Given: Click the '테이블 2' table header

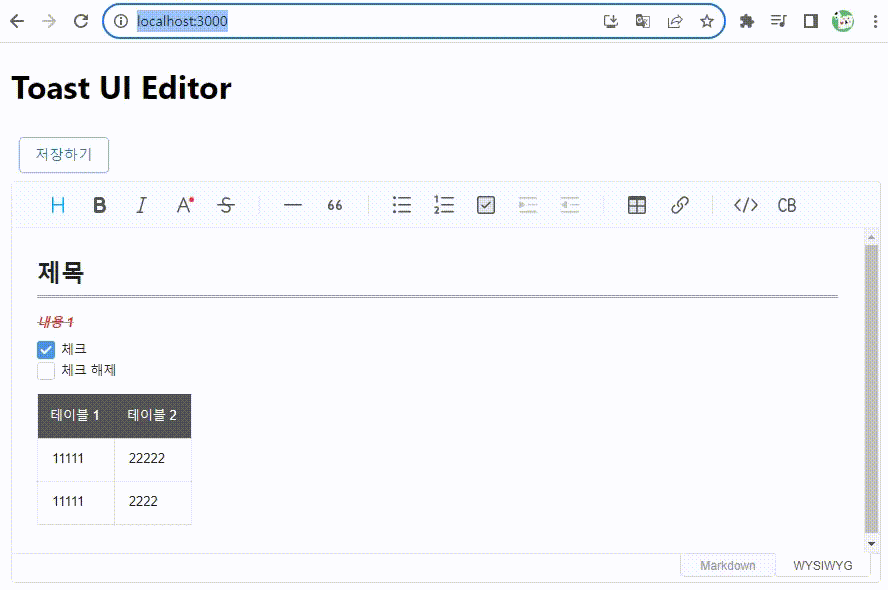Looking at the screenshot, I should pos(153,416).
